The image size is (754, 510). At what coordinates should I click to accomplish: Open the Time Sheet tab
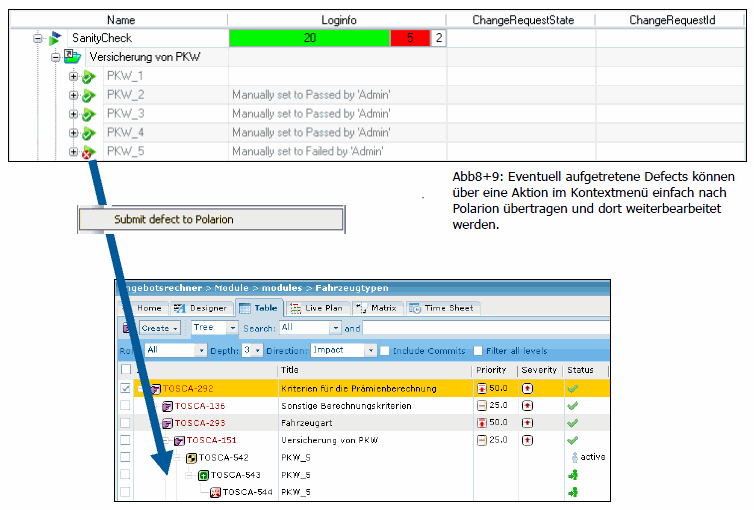click(x=443, y=308)
